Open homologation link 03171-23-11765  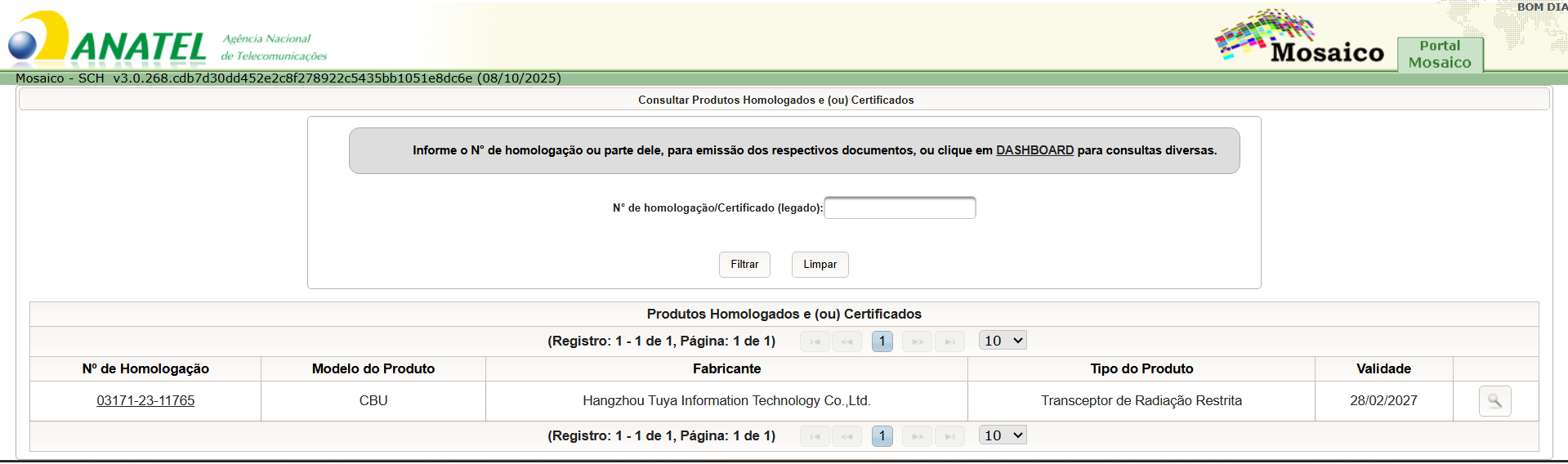[x=145, y=400]
